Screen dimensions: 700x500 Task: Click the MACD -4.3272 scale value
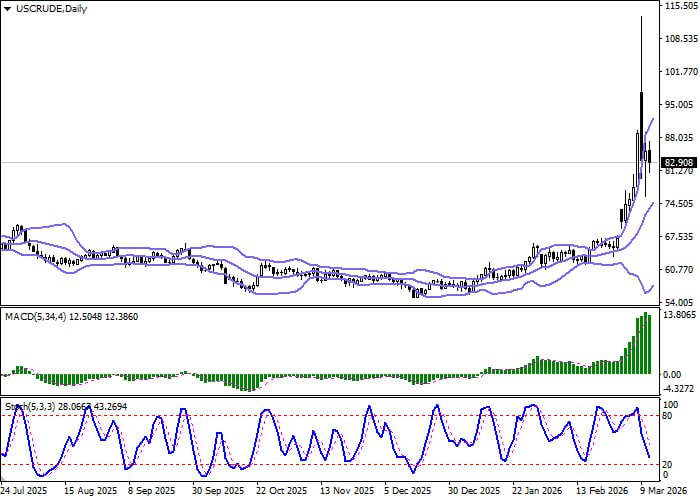[678, 388]
